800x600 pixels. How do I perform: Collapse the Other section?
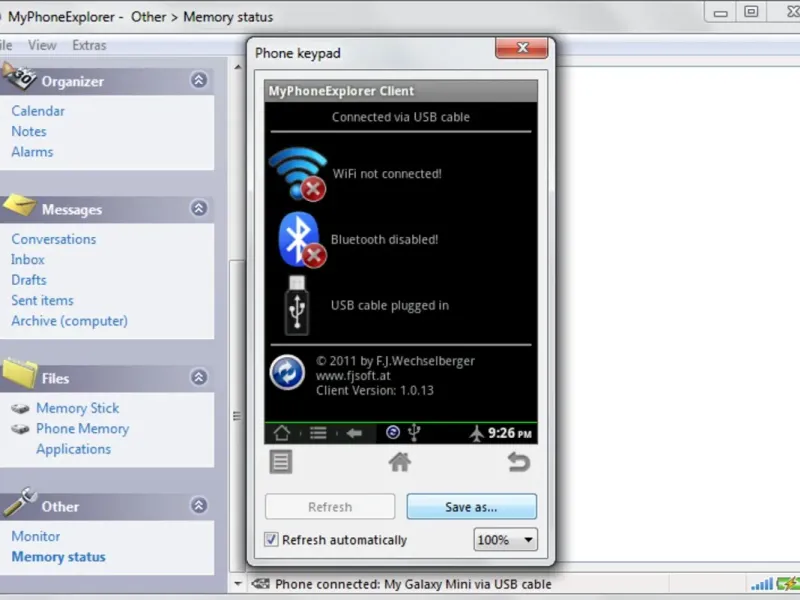[198, 505]
